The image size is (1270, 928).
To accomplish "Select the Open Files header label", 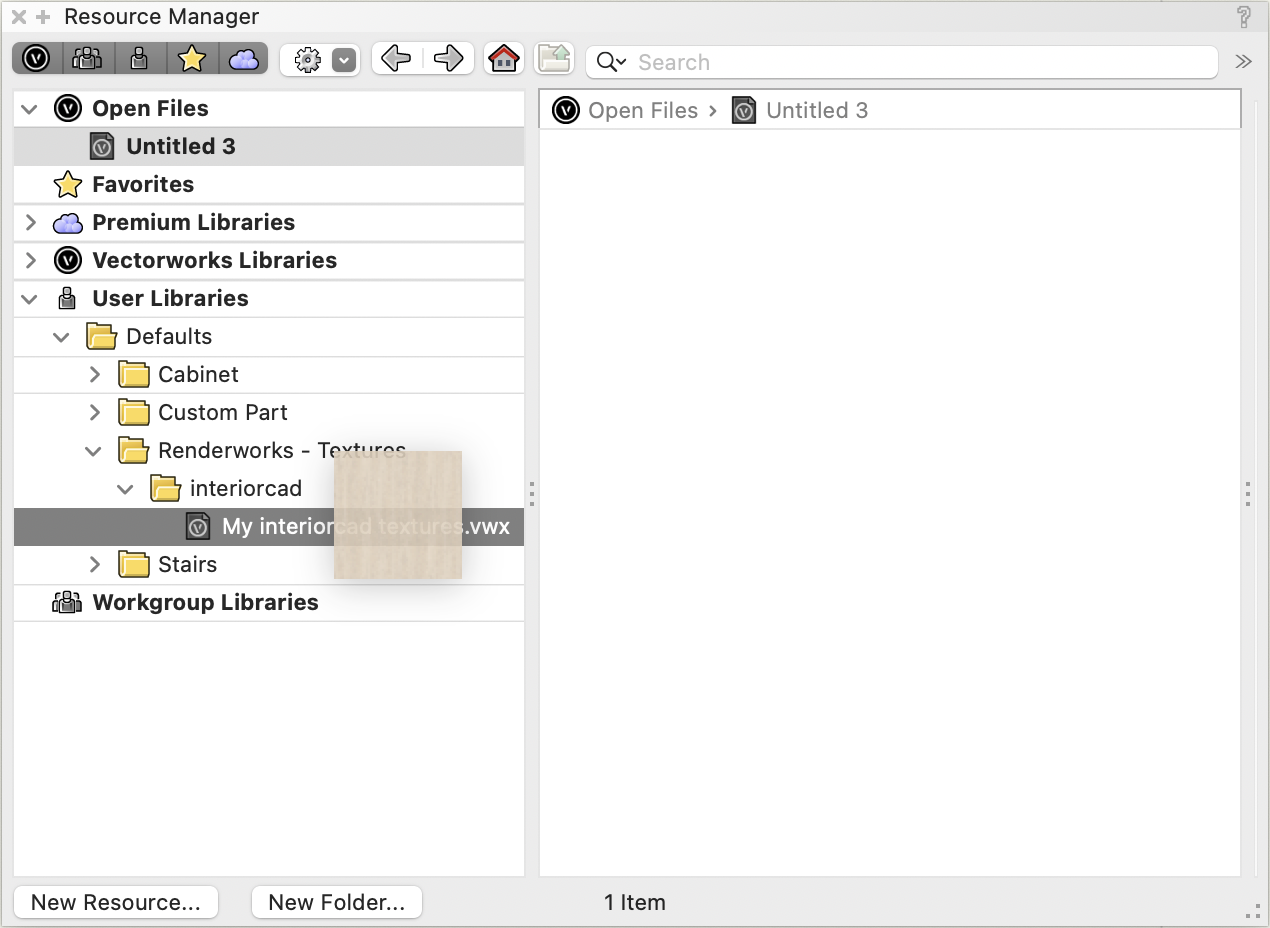I will (x=150, y=108).
